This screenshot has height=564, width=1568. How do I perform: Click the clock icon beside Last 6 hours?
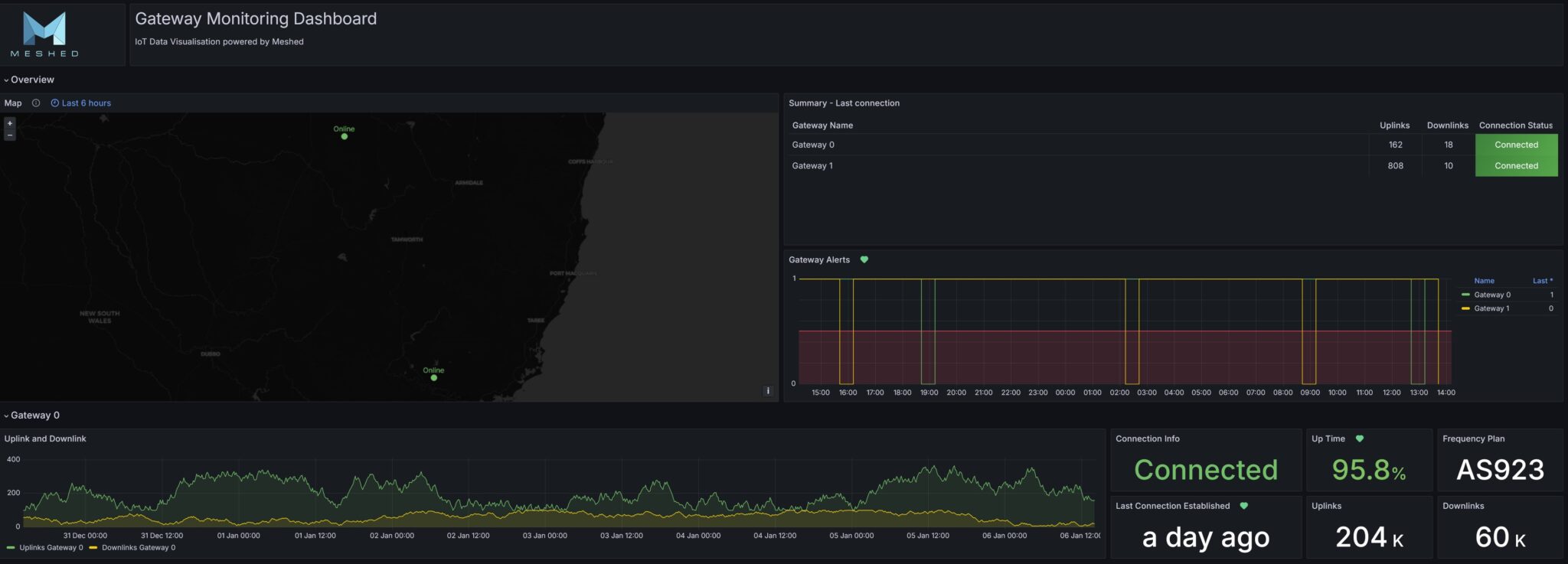(x=55, y=103)
